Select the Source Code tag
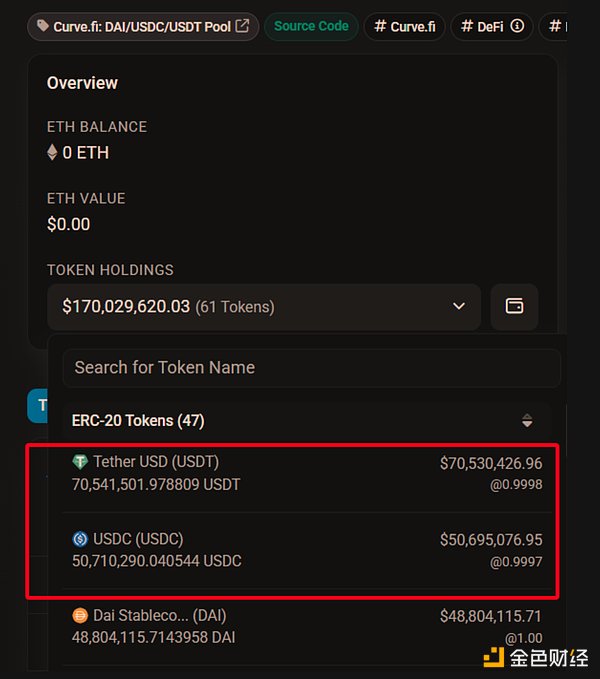Image resolution: width=600 pixels, height=679 pixels. (x=311, y=27)
